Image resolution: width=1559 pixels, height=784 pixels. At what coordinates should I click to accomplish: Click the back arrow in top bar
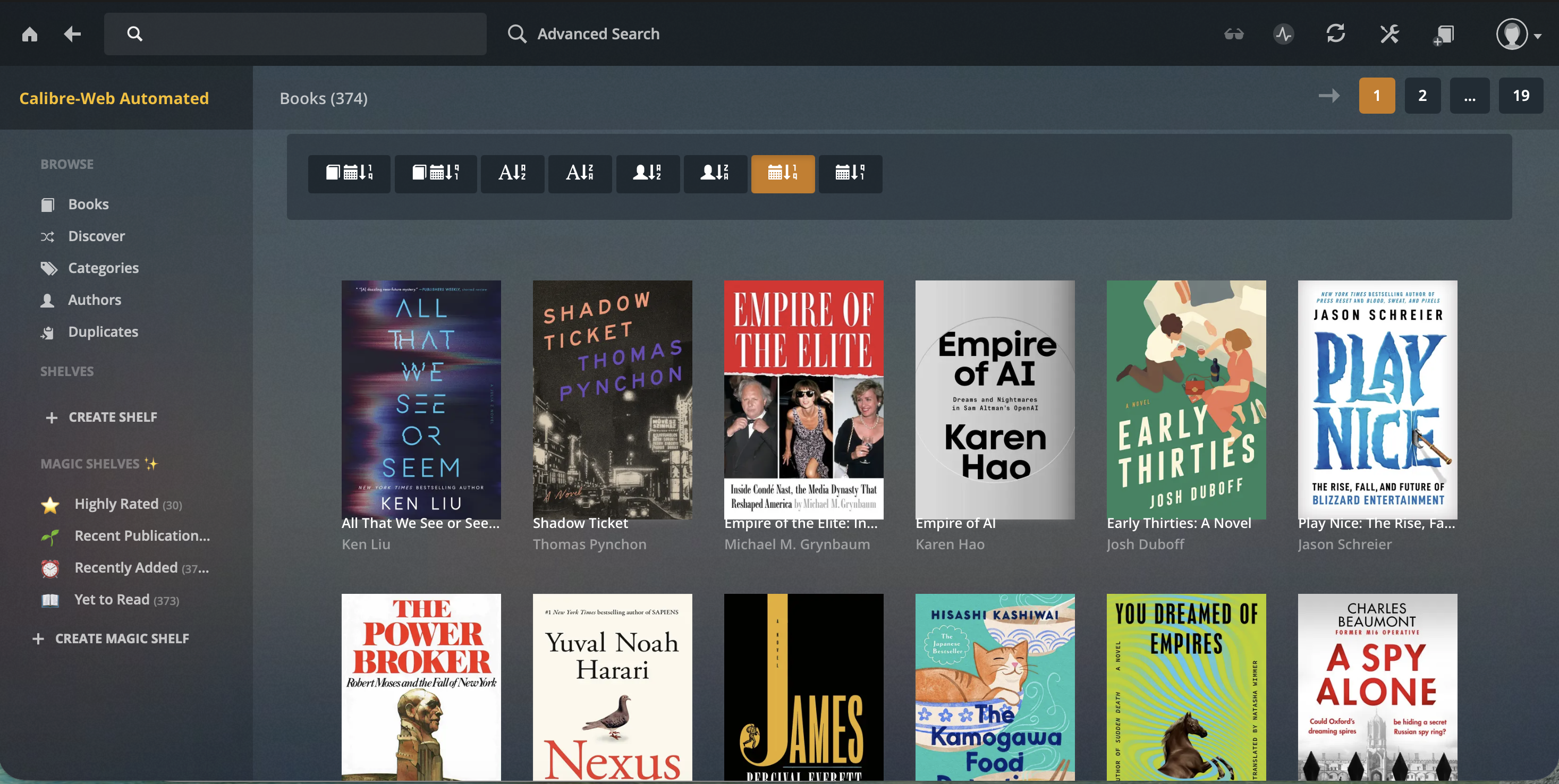click(73, 34)
